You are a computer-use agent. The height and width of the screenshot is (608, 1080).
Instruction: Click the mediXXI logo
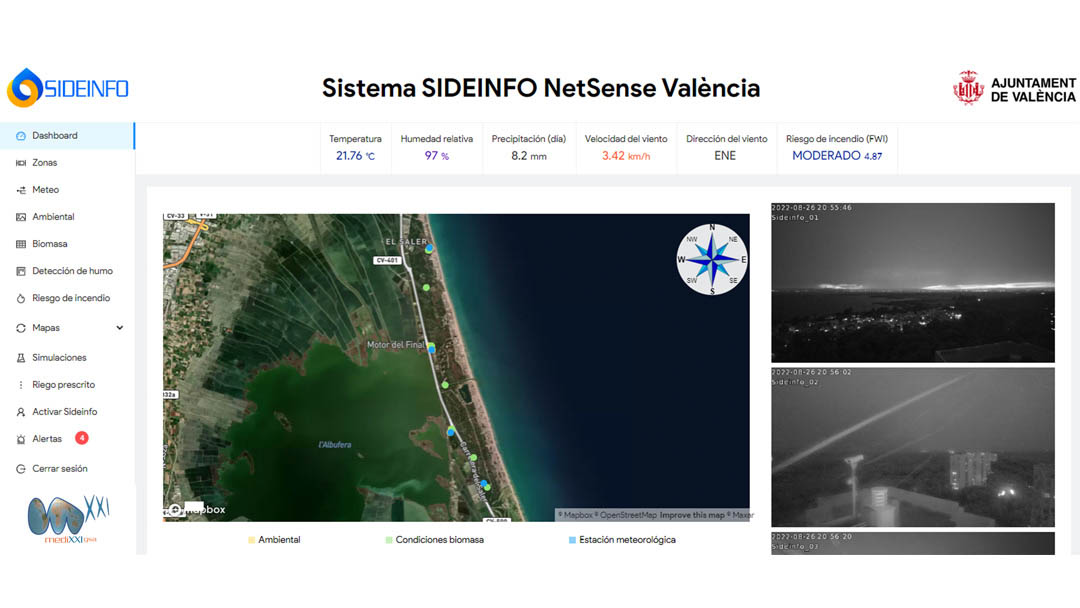coord(69,519)
